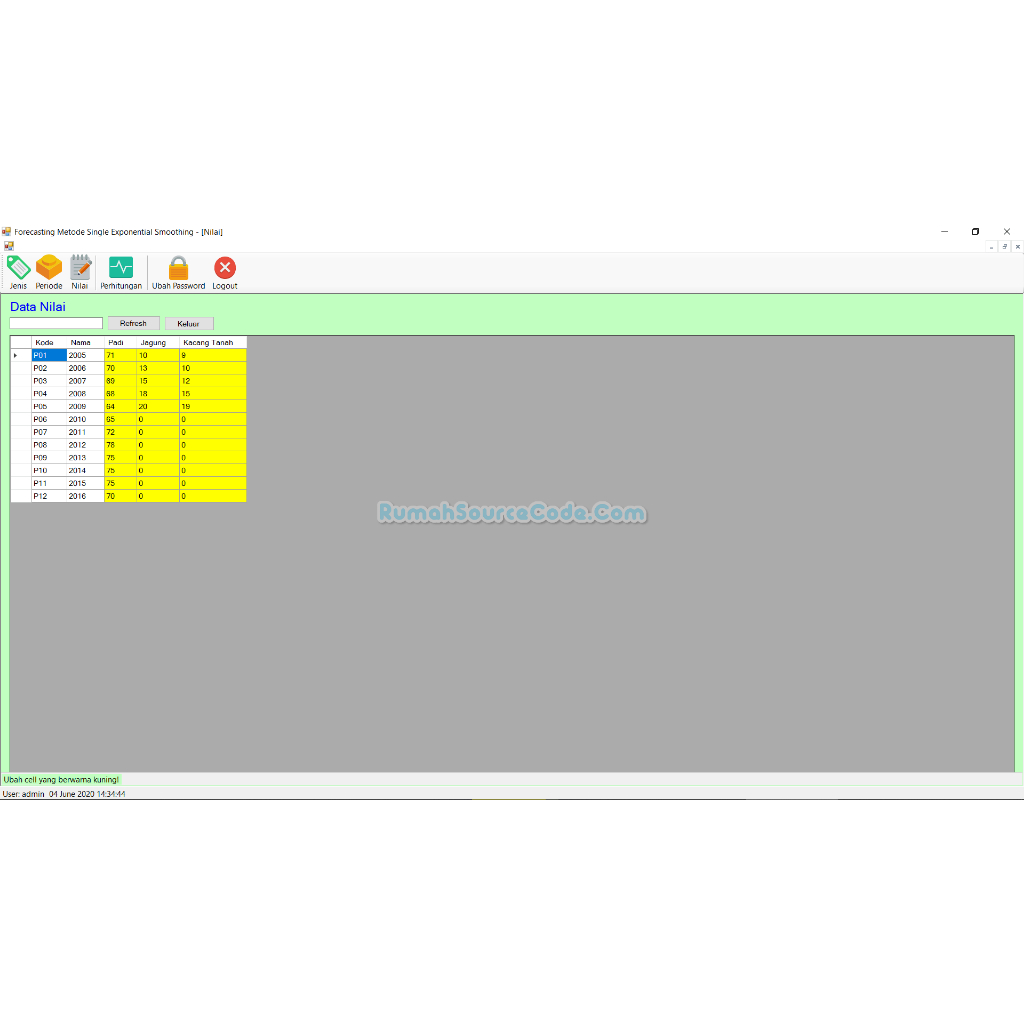Select Jagung cell in P06 row

pos(158,419)
